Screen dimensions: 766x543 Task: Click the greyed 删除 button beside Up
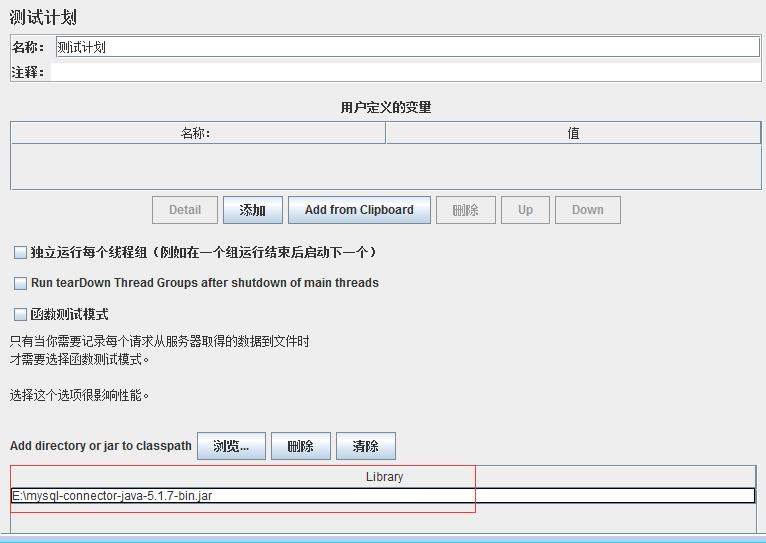(x=466, y=210)
